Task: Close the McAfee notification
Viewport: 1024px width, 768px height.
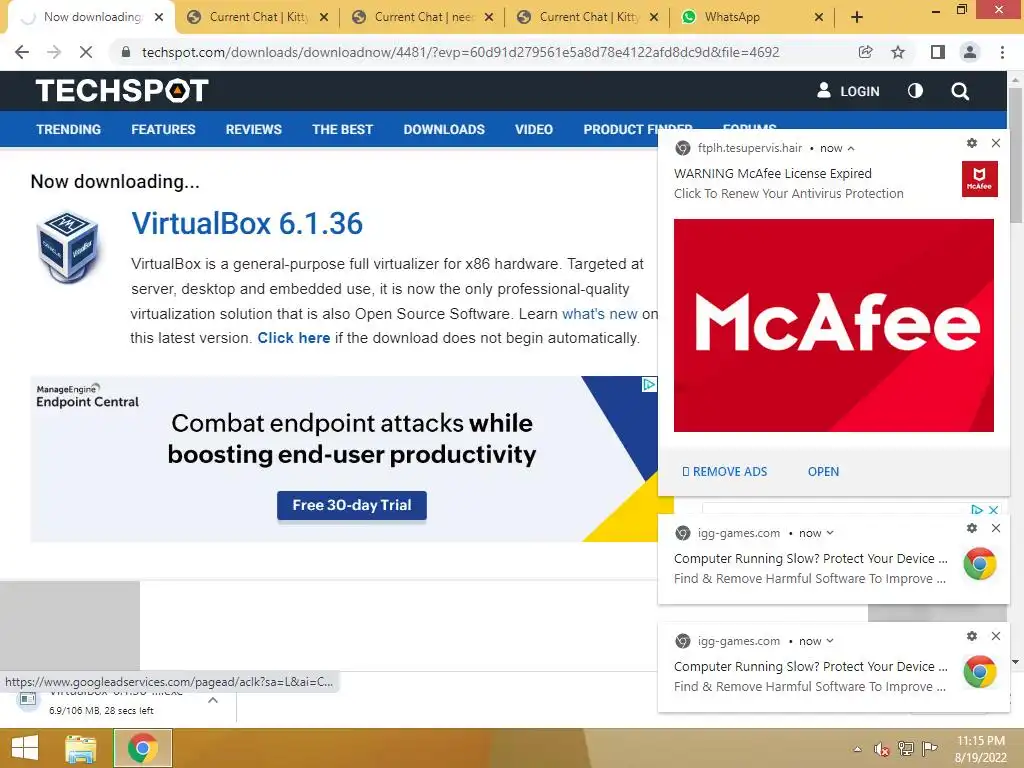Action: 996,143
